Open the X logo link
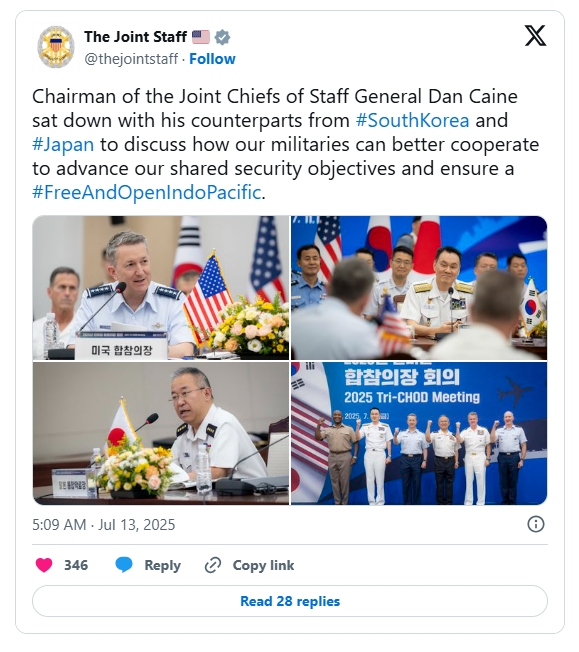This screenshot has width=579, height=652. (x=535, y=36)
